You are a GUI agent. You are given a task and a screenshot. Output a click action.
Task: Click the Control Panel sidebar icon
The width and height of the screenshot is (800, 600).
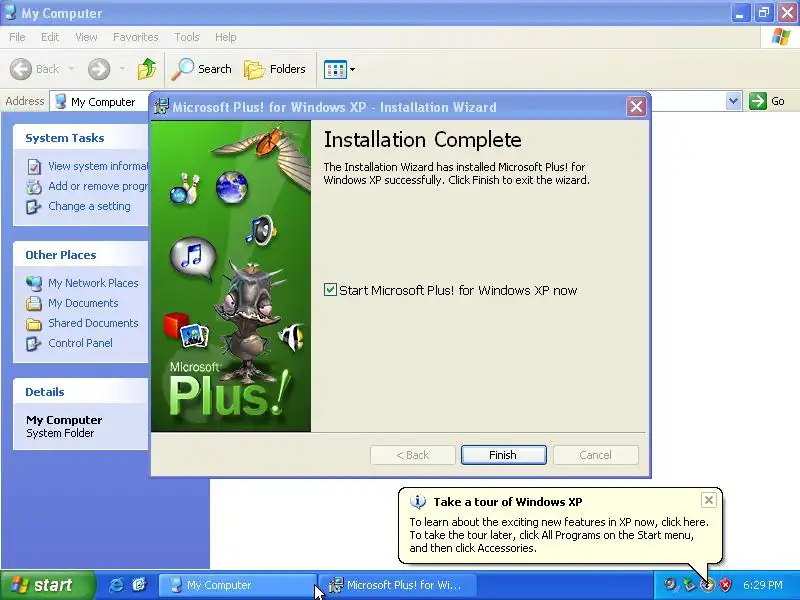pos(34,343)
